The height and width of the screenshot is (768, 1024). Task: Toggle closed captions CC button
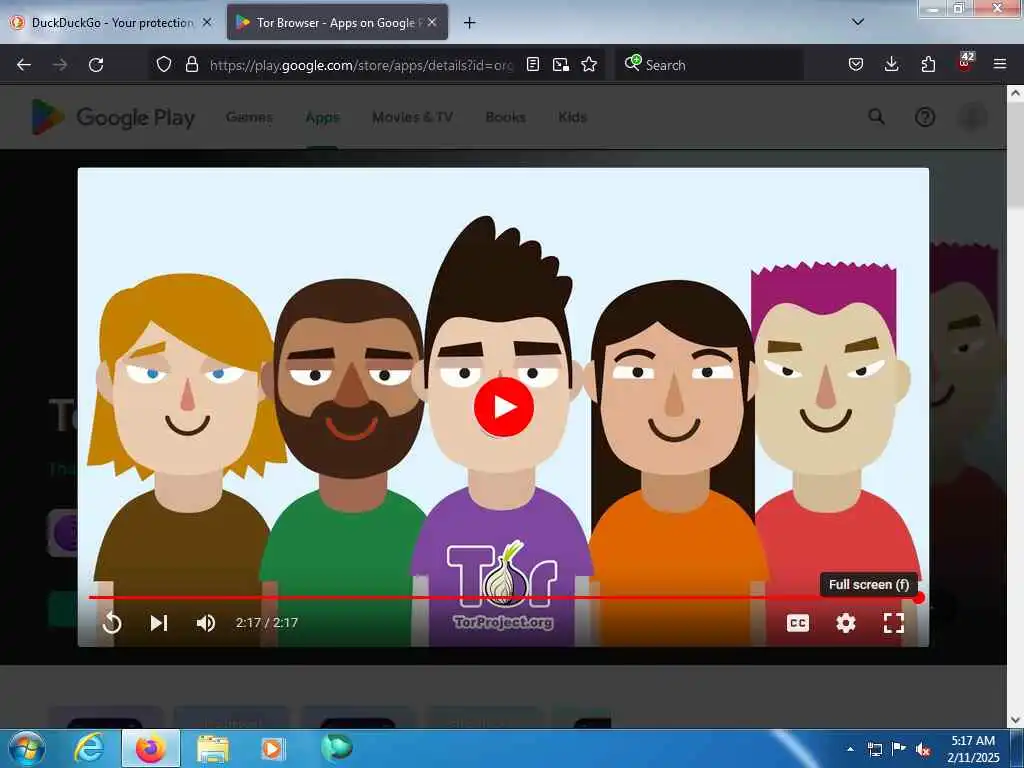point(797,623)
